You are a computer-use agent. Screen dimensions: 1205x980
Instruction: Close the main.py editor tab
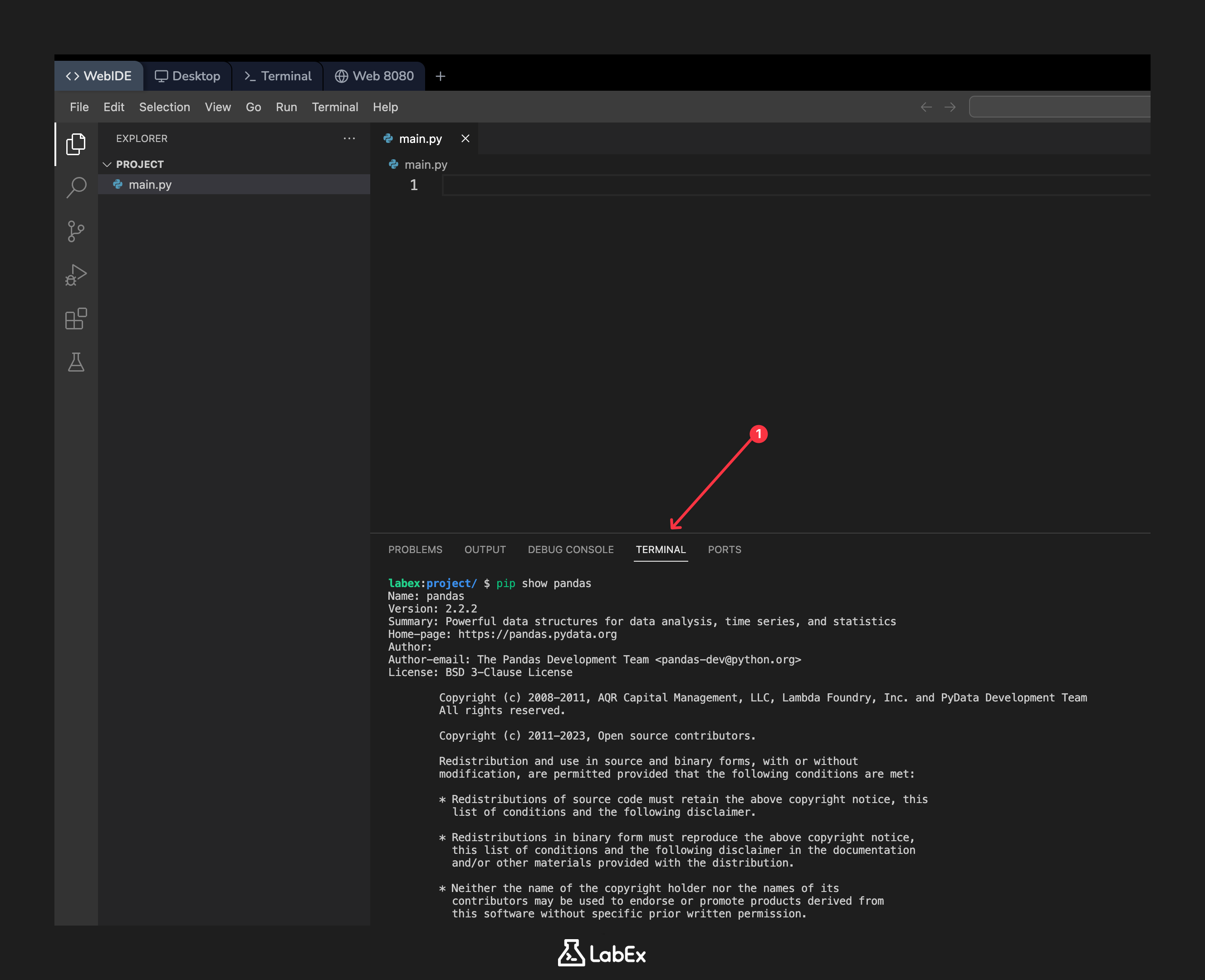pyautogui.click(x=465, y=138)
